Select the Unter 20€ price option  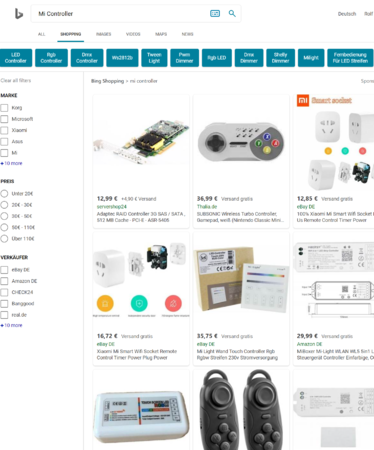tap(4, 194)
